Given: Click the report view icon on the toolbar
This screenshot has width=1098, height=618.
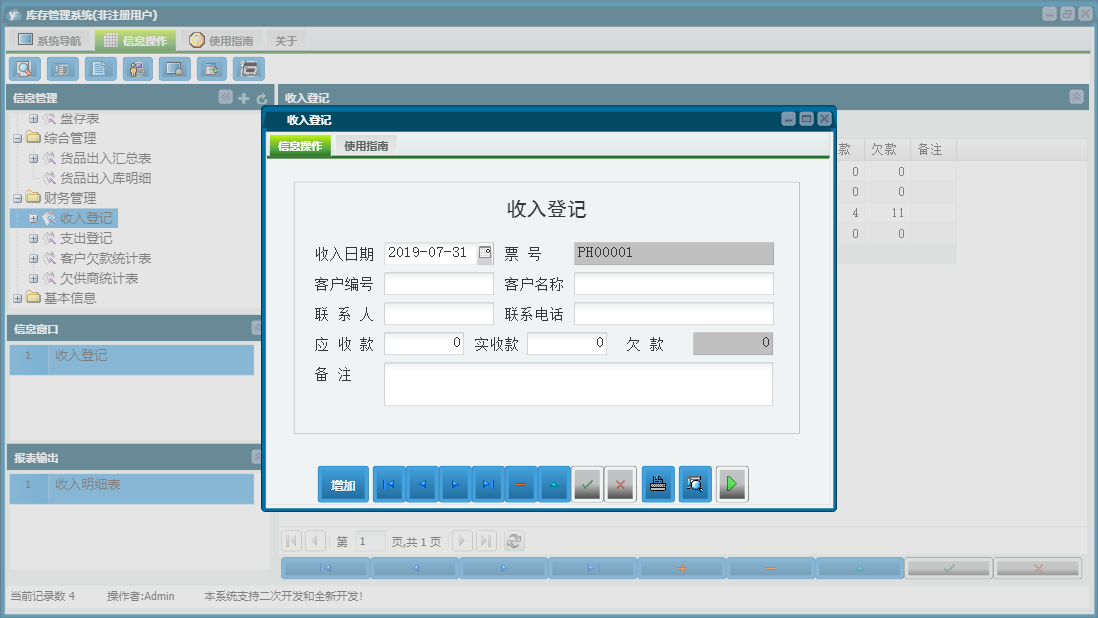Looking at the screenshot, I should pos(61,68).
